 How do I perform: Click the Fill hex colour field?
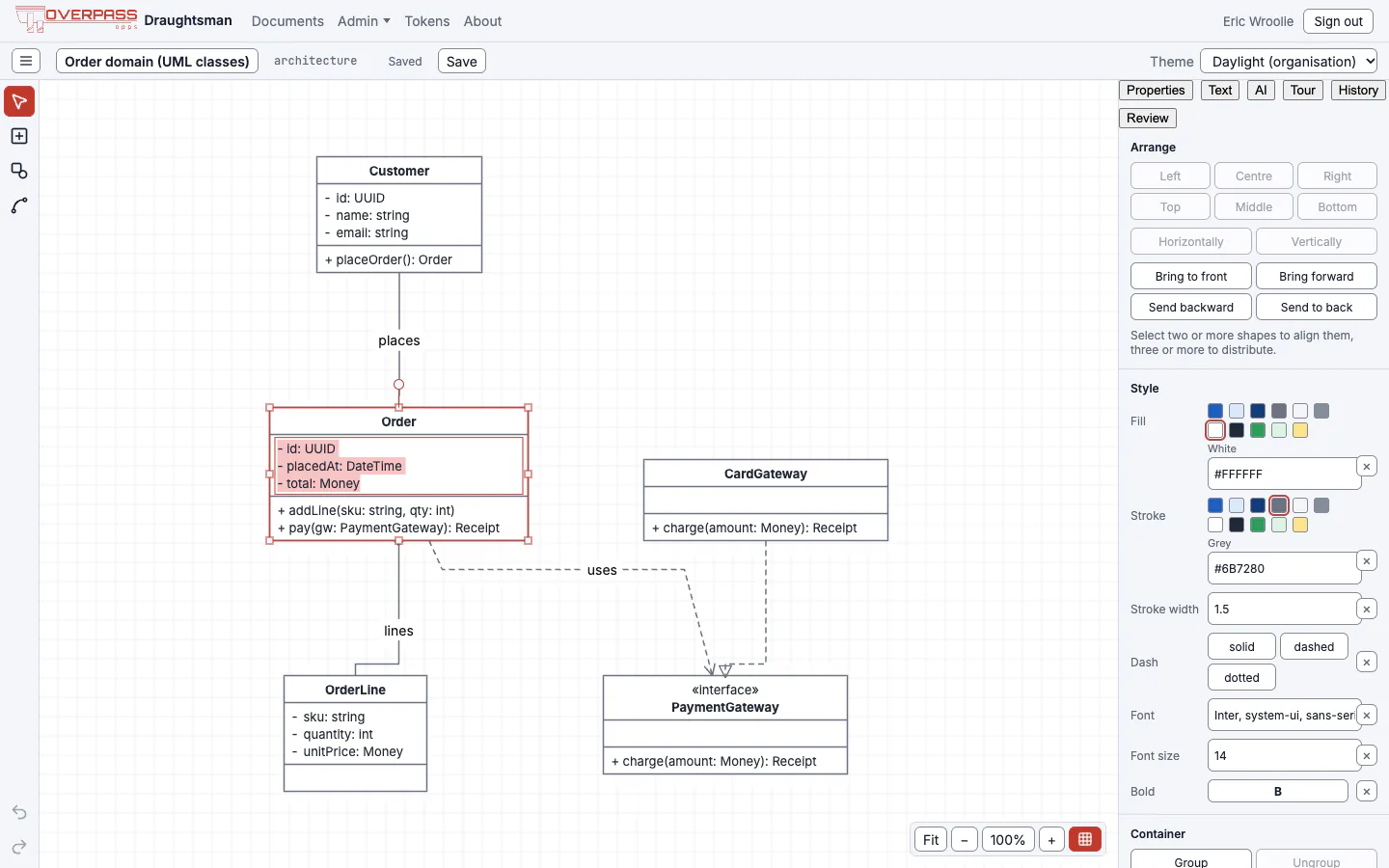click(1283, 474)
